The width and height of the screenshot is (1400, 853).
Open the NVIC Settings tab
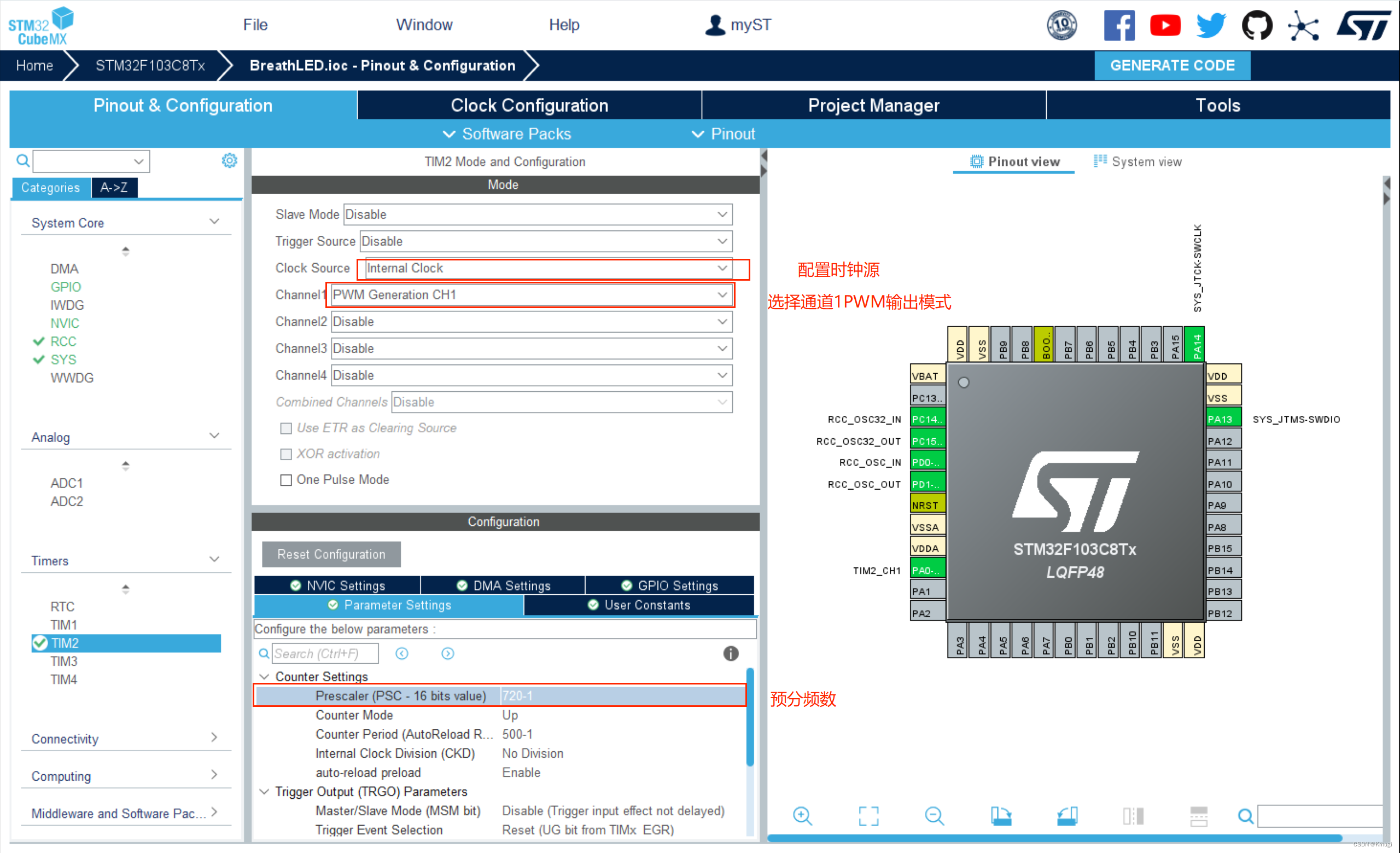point(337,585)
